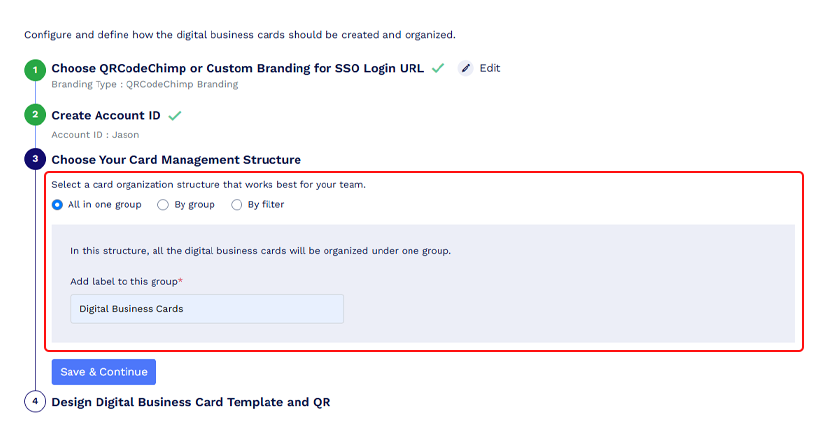
Task: Click the Choose Your Card Management Structure heading
Action: pyautogui.click(x=176, y=160)
